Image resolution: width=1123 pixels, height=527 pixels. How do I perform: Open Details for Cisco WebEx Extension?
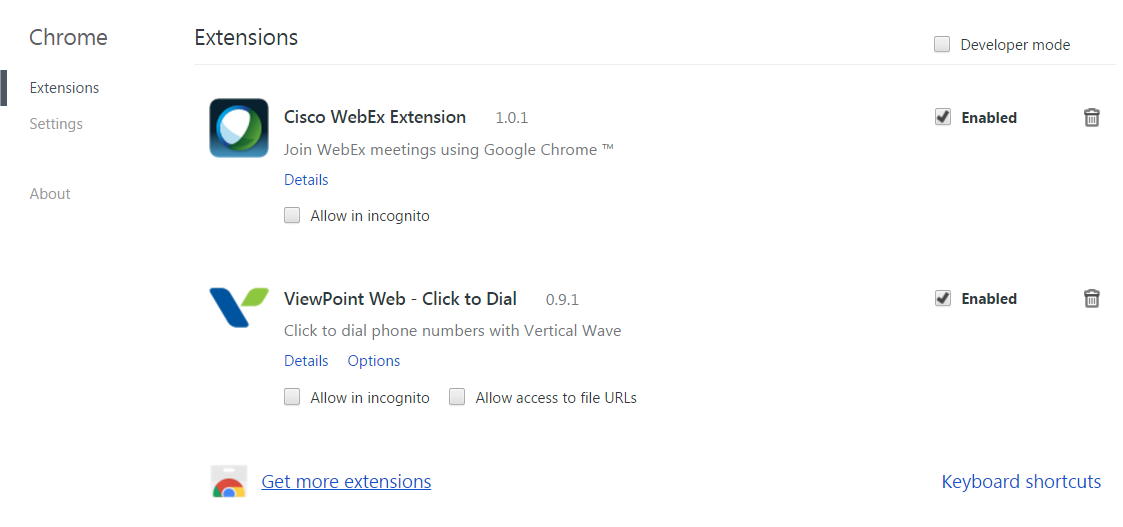coord(306,180)
